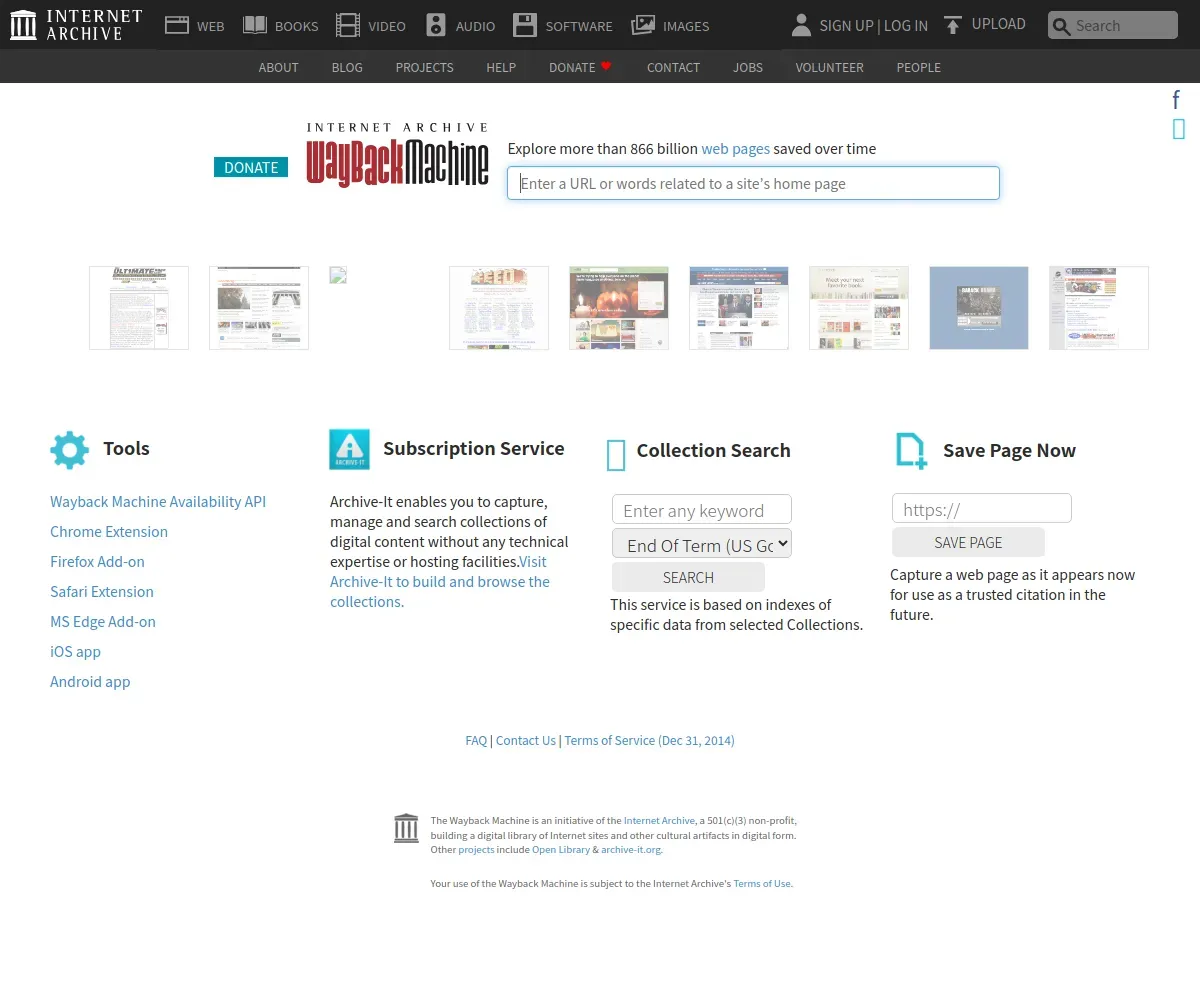The image size is (1200, 1000).
Task: Click the Collection Search icon
Action: (x=616, y=455)
